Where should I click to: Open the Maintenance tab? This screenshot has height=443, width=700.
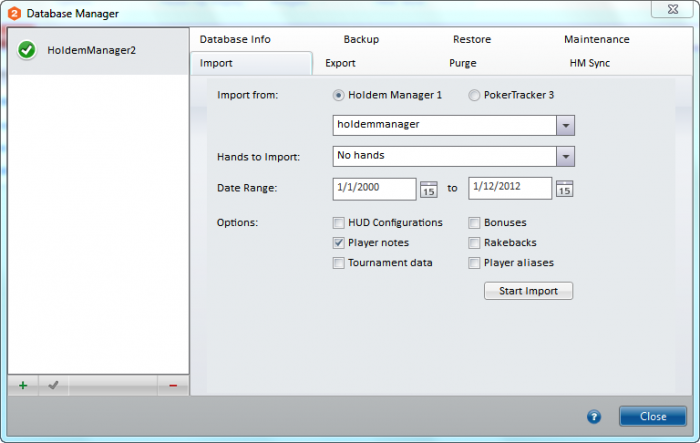pyautogui.click(x=597, y=39)
